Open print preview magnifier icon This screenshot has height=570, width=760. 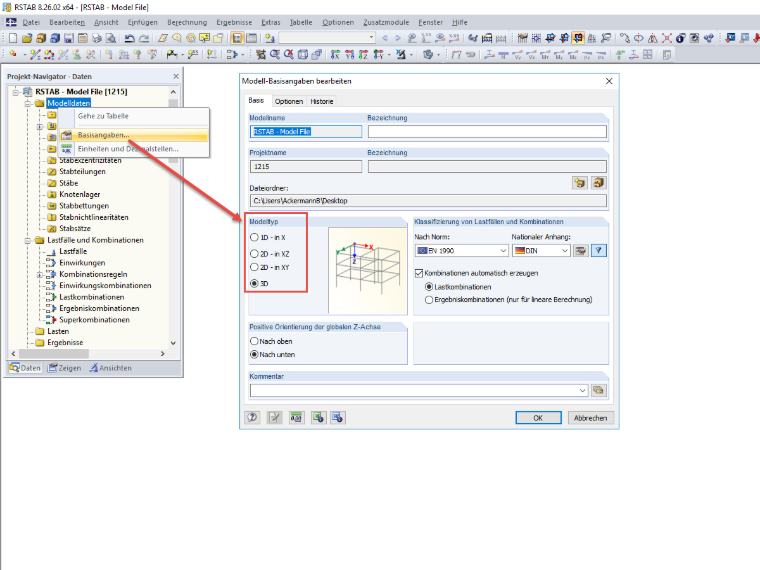(111, 38)
